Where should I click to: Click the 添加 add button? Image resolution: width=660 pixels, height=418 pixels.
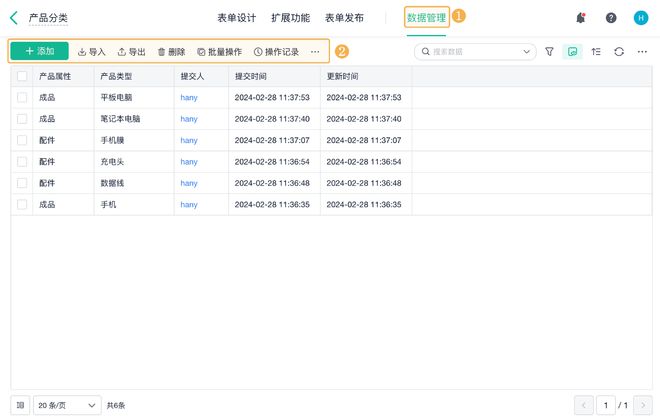40,51
